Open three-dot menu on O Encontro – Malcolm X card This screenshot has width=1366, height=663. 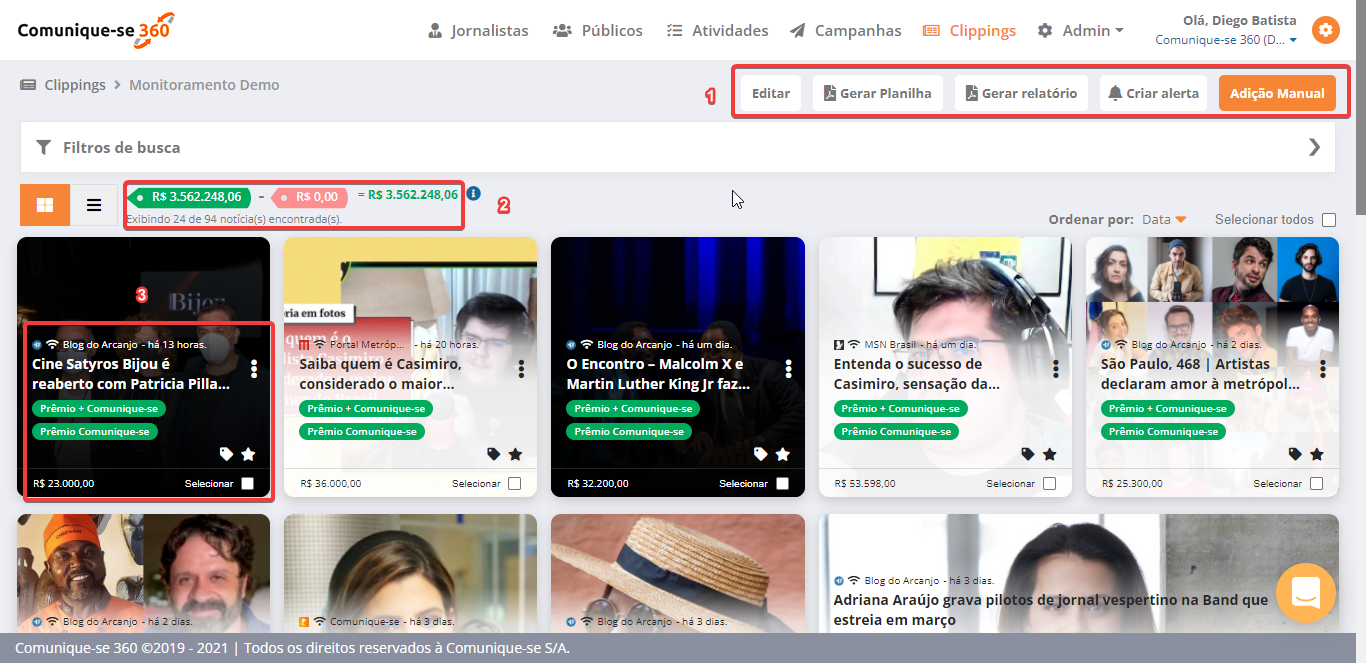tap(789, 368)
